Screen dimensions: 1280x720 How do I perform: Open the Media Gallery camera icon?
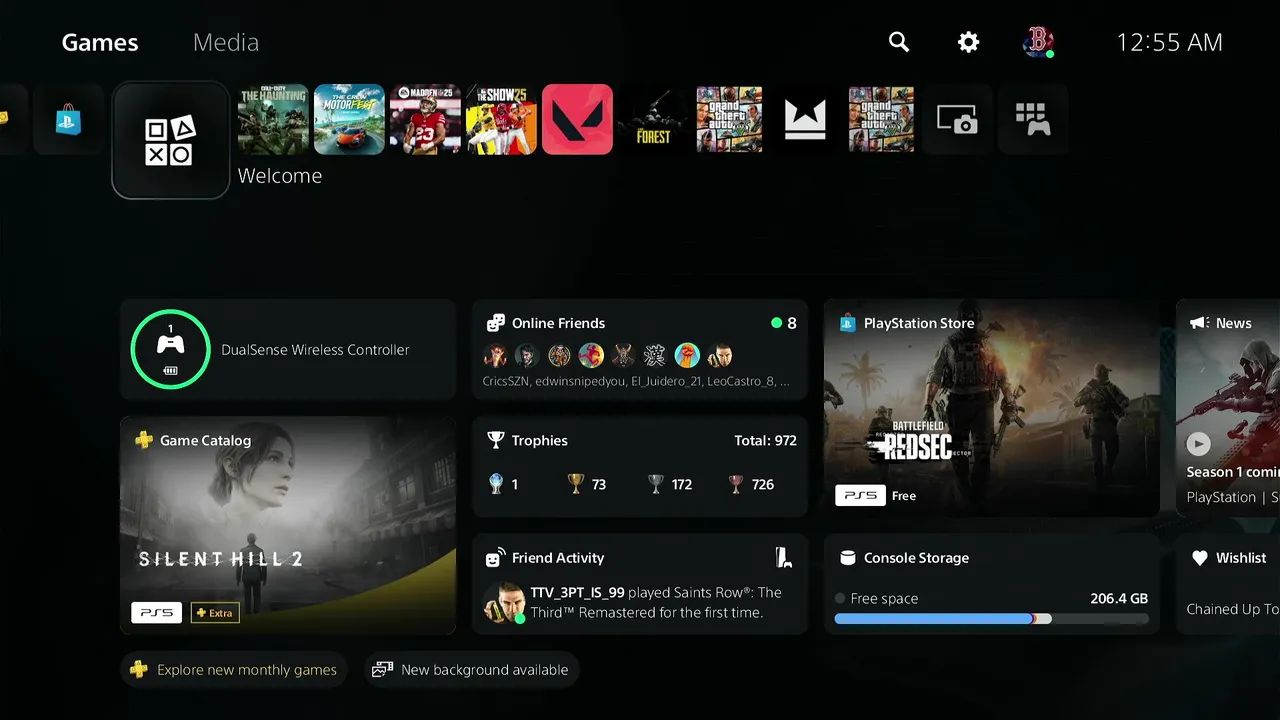[957, 119]
